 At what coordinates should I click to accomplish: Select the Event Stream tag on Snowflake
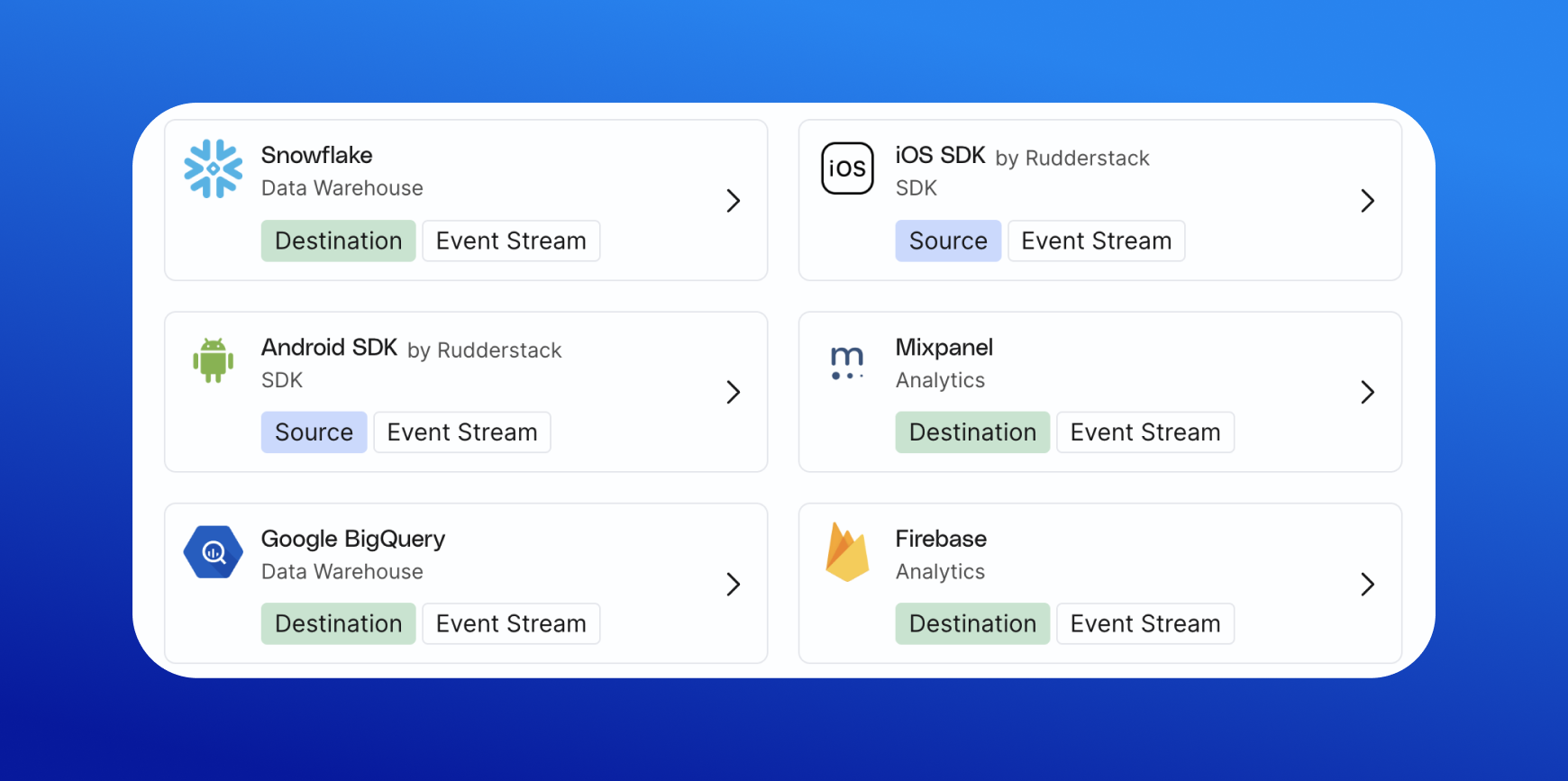click(x=511, y=241)
